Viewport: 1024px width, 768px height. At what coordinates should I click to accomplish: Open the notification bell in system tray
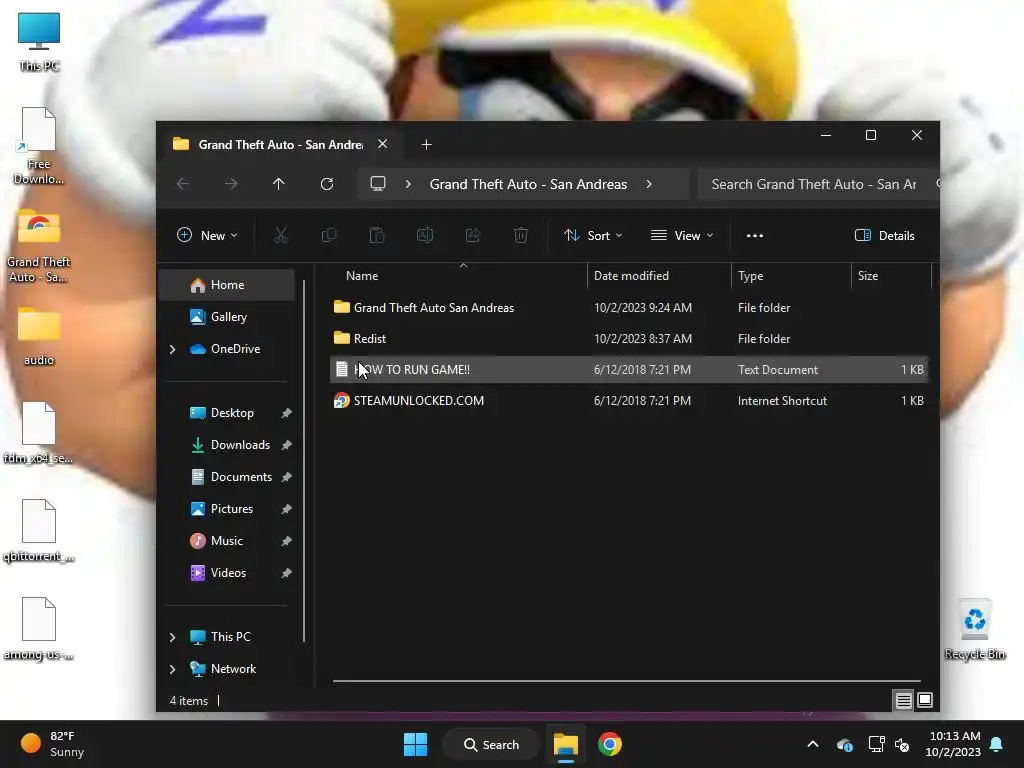997,744
